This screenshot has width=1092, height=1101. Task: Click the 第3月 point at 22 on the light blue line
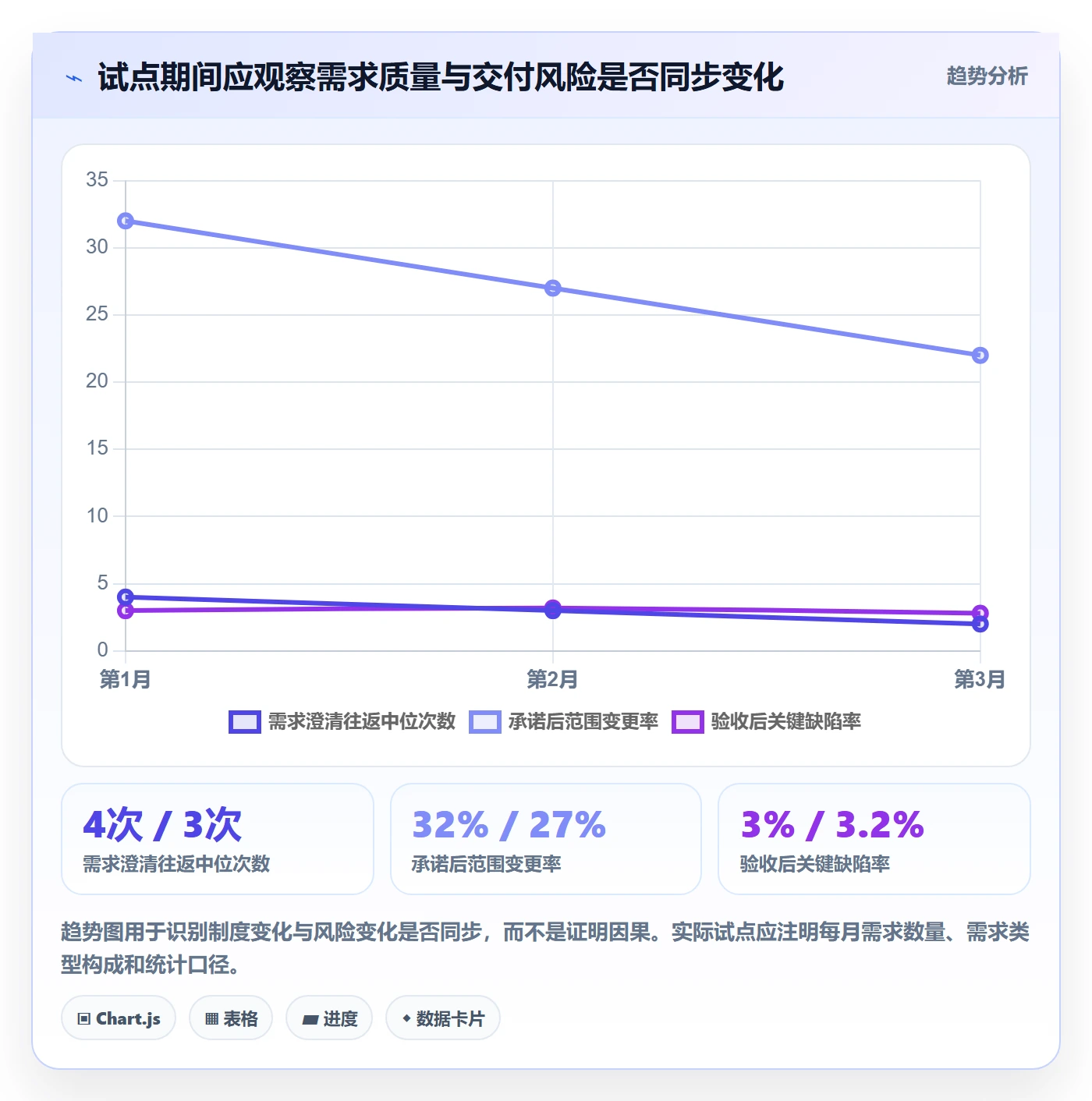pyautogui.click(x=980, y=356)
